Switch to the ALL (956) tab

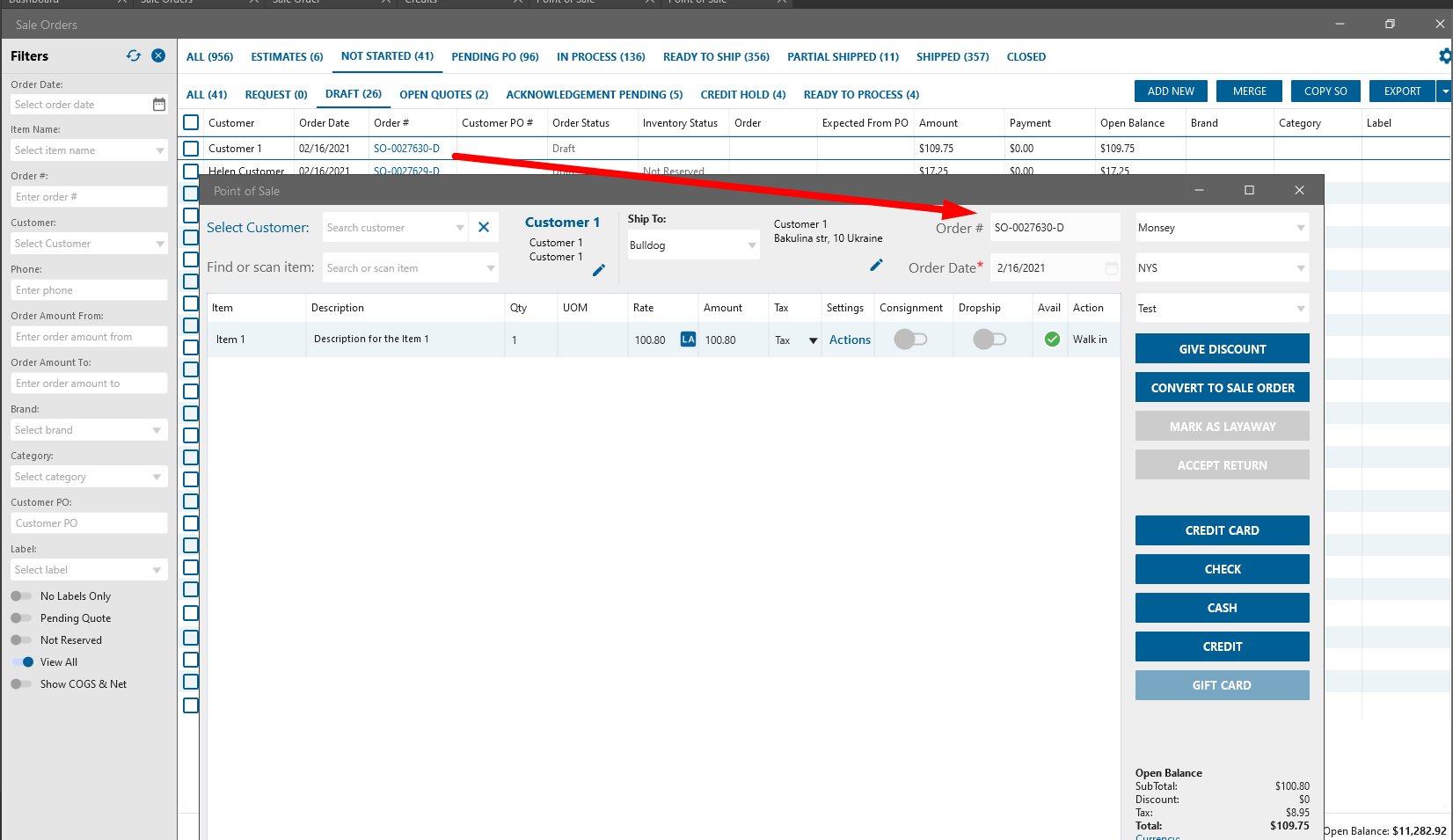[x=209, y=57]
